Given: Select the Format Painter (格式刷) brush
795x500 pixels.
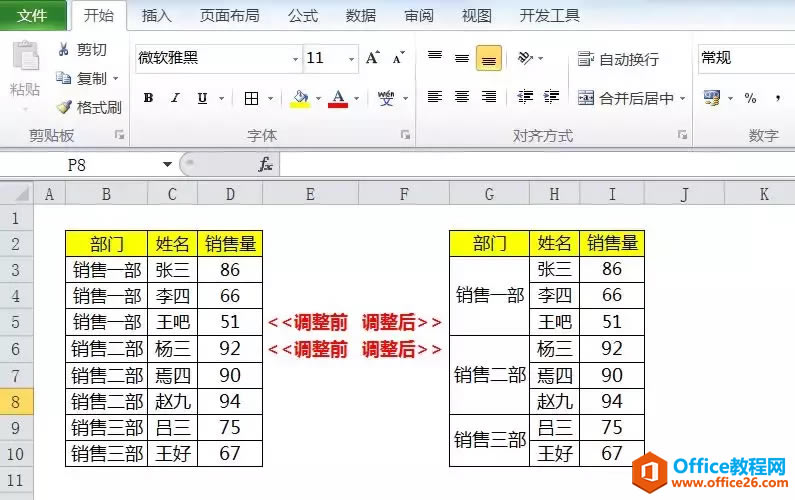Looking at the screenshot, I should pos(64,106).
